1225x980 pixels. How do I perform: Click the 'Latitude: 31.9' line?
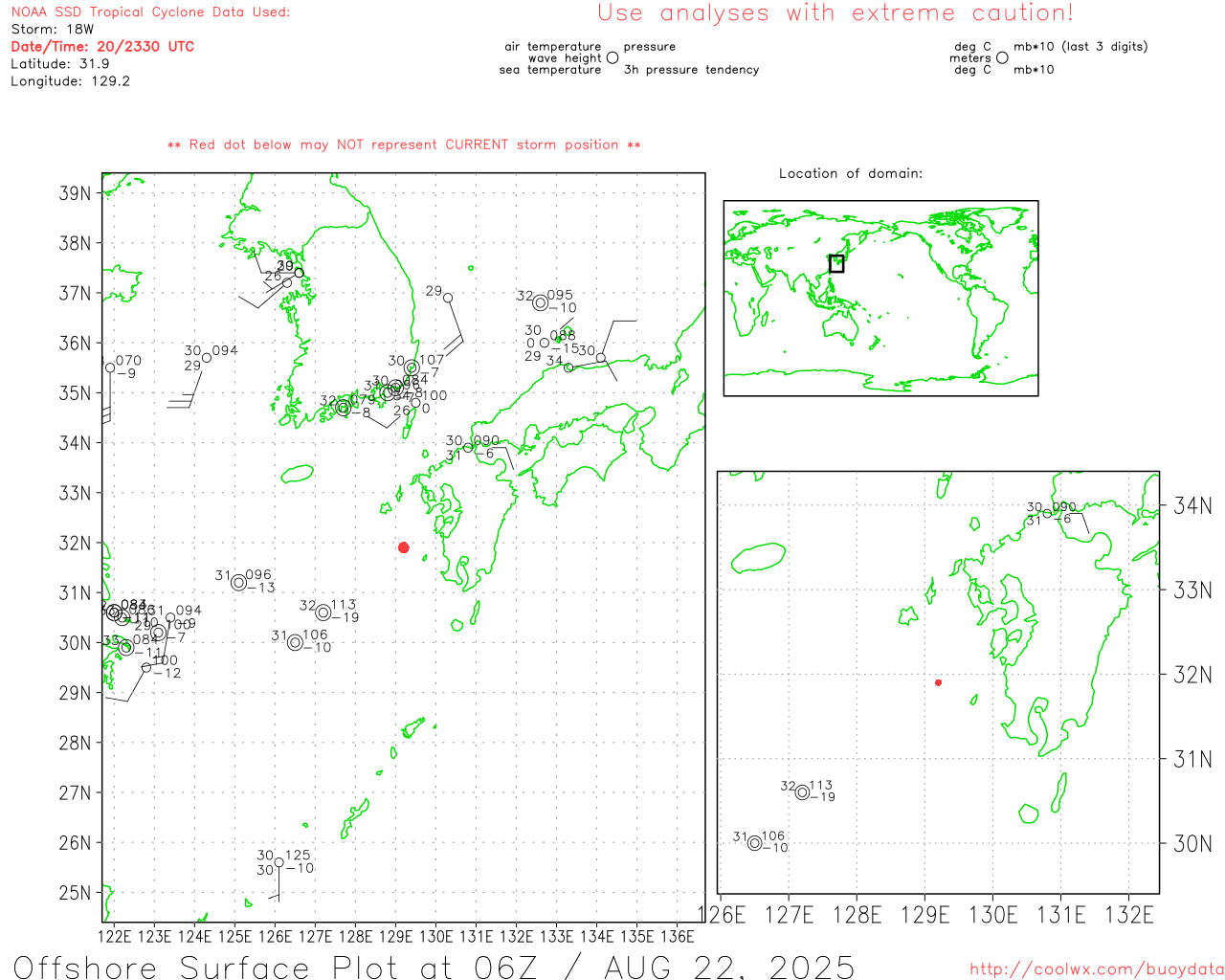(60, 64)
